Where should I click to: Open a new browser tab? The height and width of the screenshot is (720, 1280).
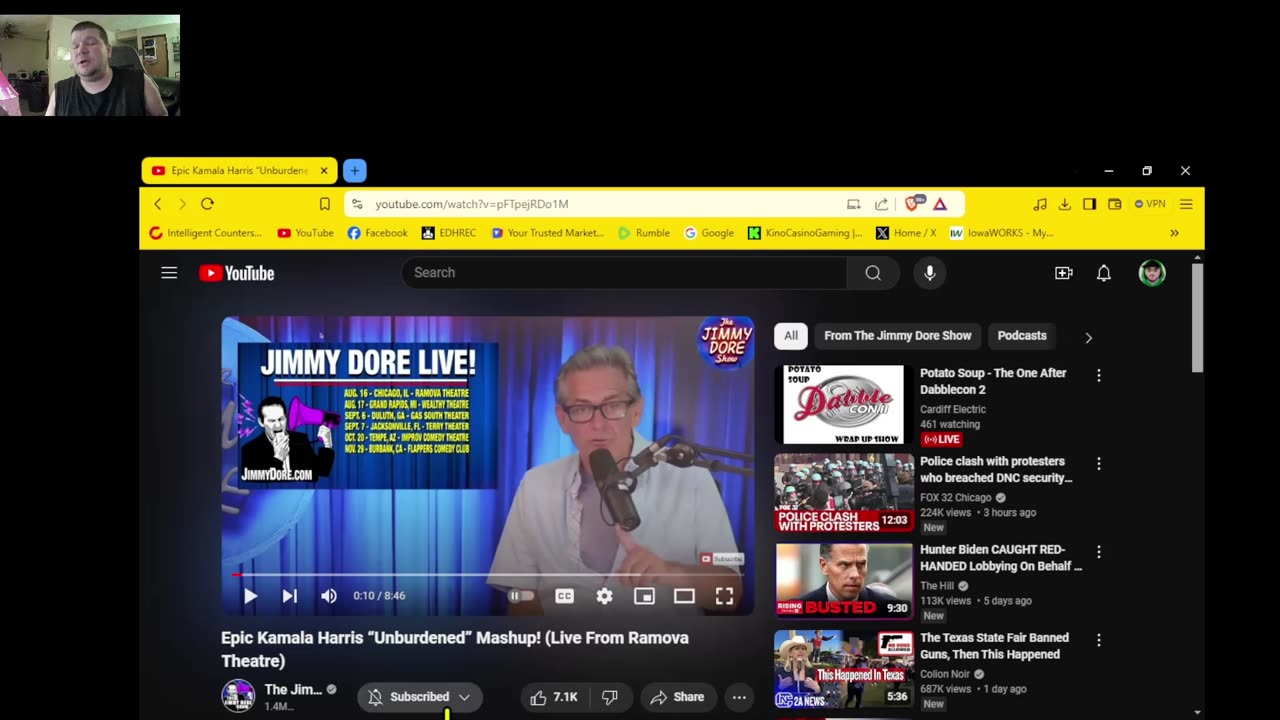click(x=354, y=171)
